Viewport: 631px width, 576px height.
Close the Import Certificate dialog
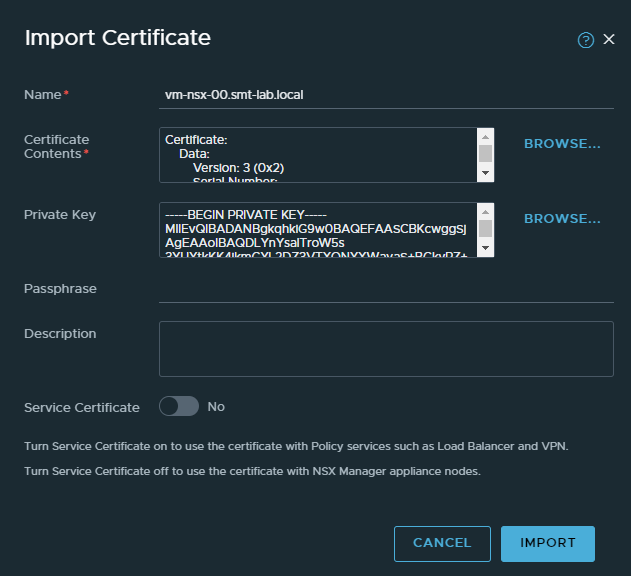(608, 40)
